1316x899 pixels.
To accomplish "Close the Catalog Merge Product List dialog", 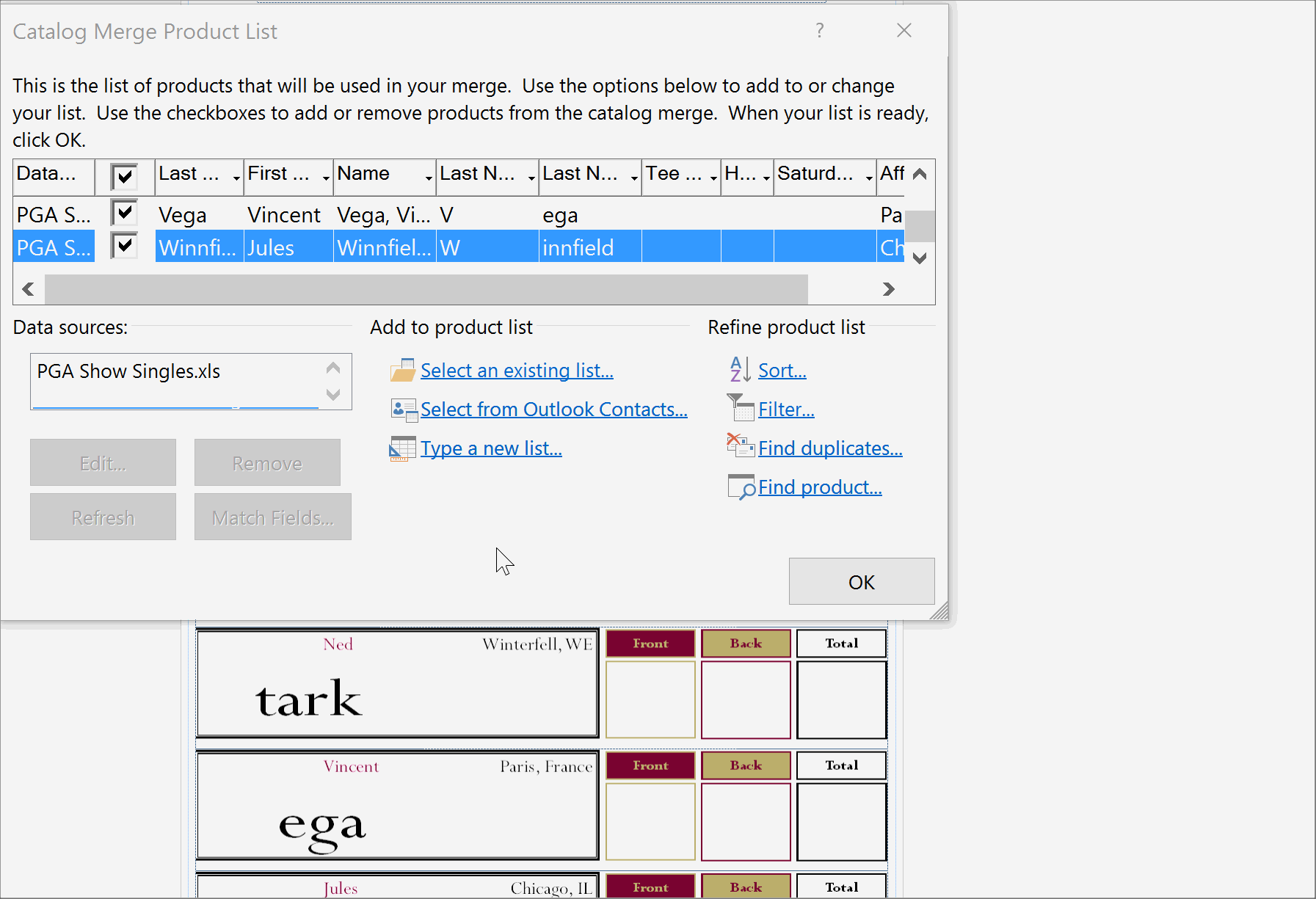I will [x=904, y=30].
